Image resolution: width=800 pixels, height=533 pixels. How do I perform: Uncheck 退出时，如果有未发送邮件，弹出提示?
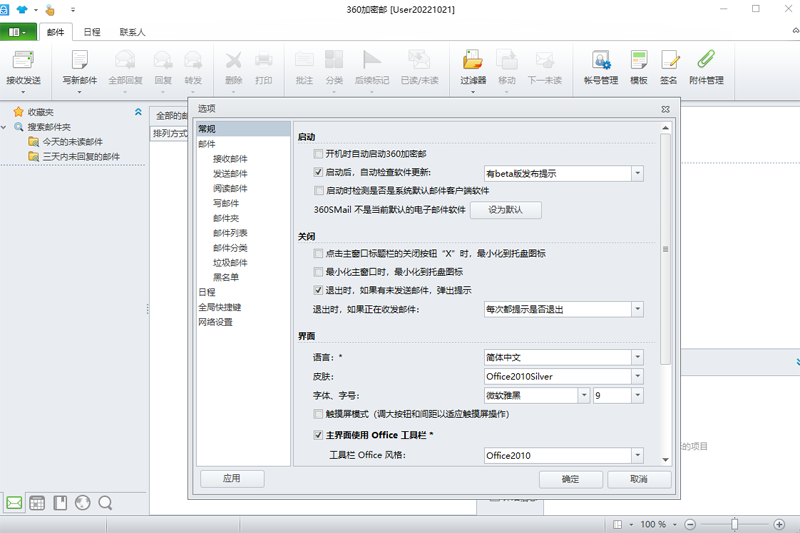click(318, 290)
